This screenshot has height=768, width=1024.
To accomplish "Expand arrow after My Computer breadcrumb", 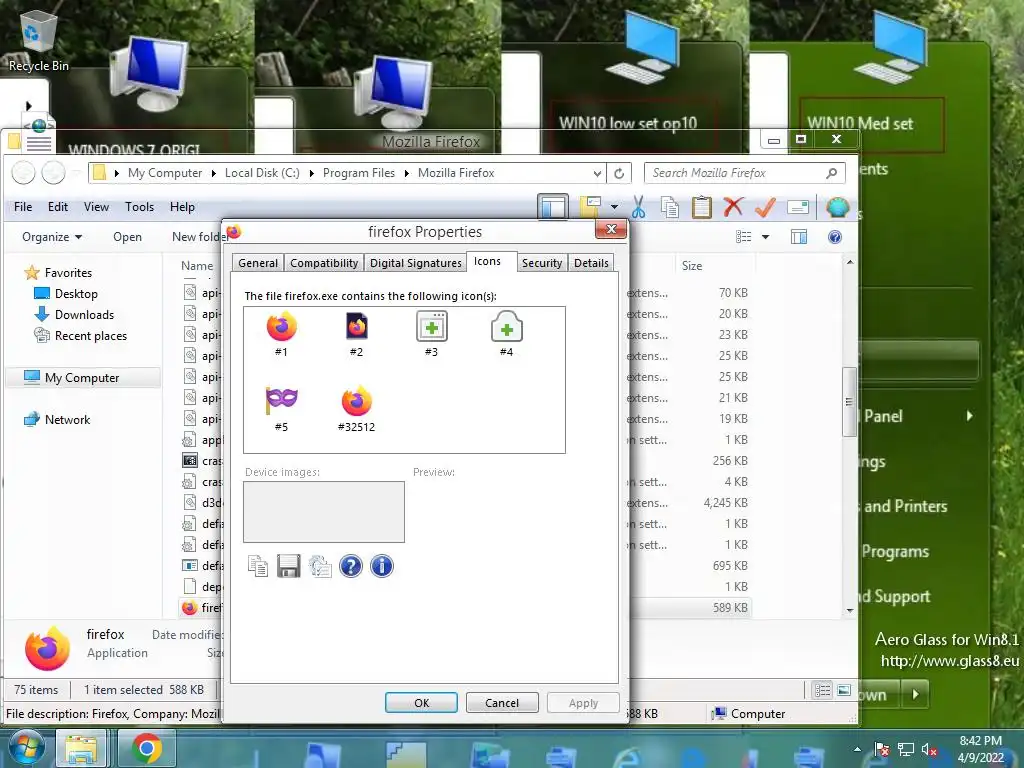I will 214,173.
